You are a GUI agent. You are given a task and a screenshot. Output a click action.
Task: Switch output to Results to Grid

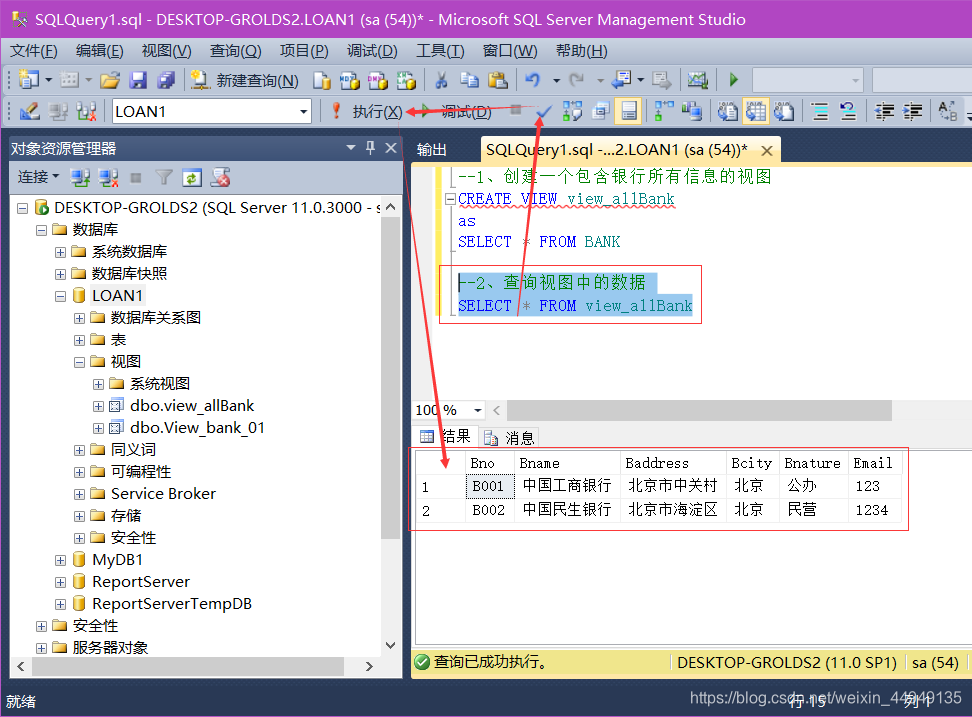tap(756, 112)
